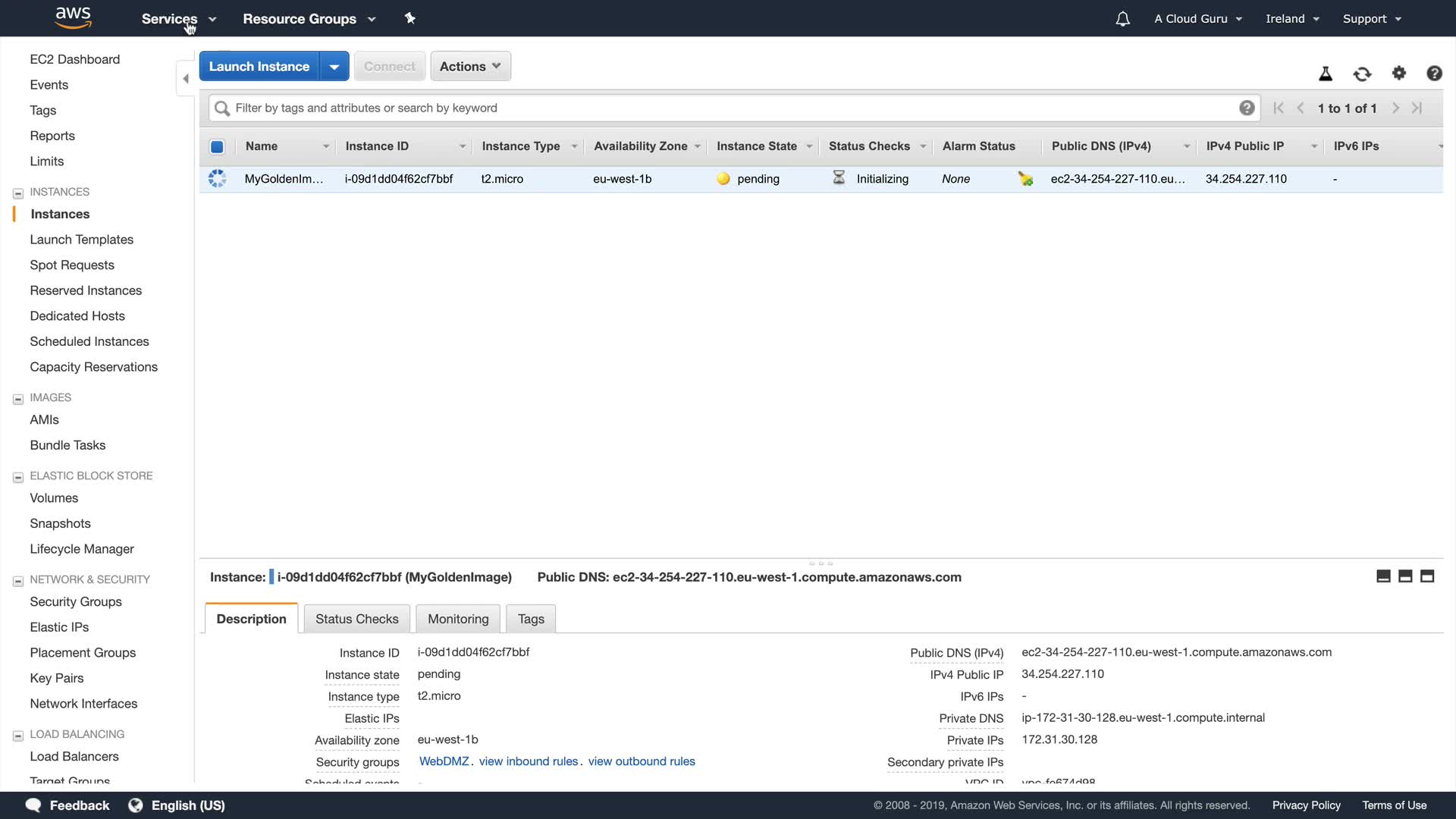
Task: Open Security Groups in sidebar
Action: pyautogui.click(x=76, y=601)
